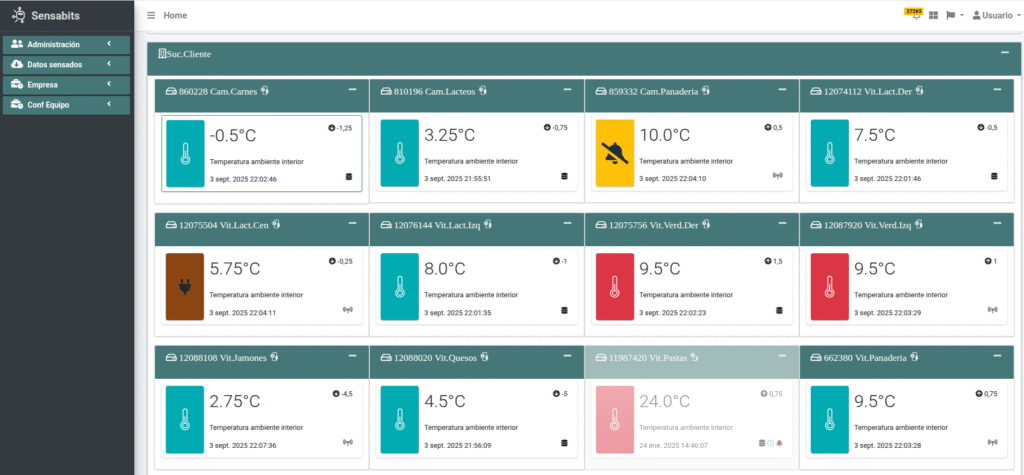Click the database icon in Cam.Carnes card
Screen dimensions: 1024x475
[348, 177]
